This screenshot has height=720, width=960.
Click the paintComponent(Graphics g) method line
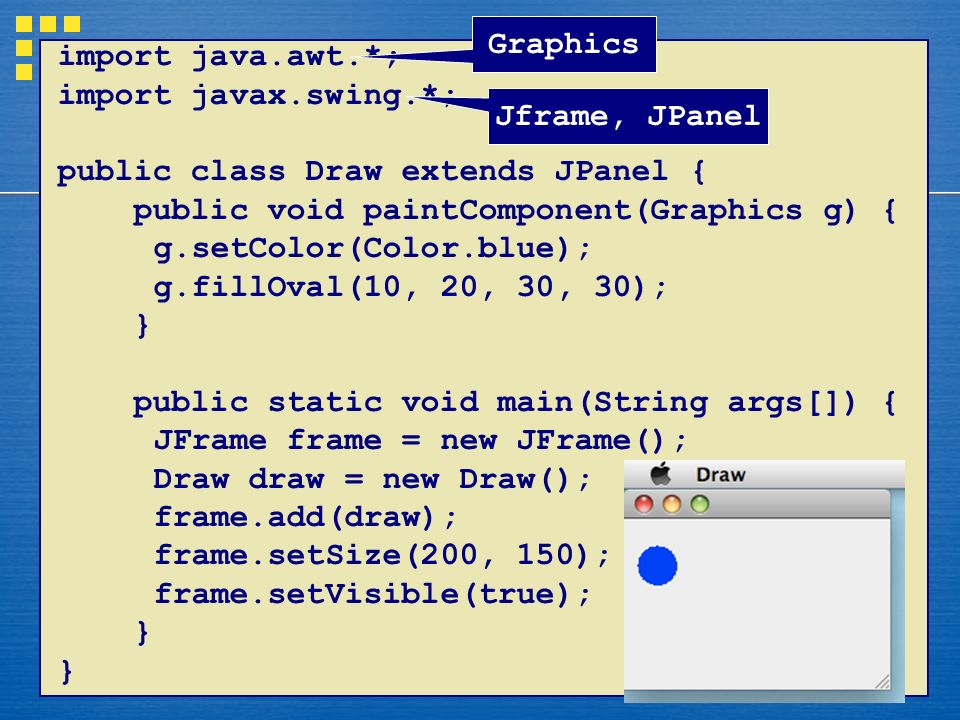point(514,211)
